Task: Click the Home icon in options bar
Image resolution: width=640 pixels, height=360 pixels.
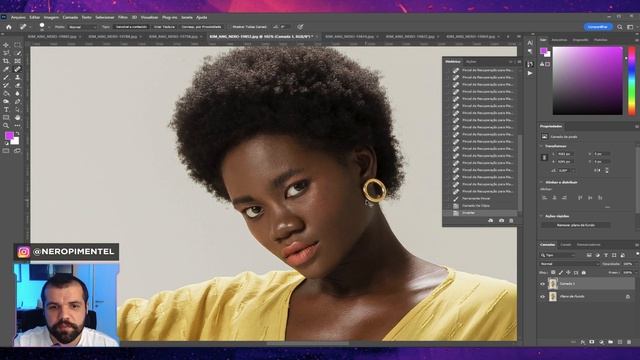Action: point(9,27)
